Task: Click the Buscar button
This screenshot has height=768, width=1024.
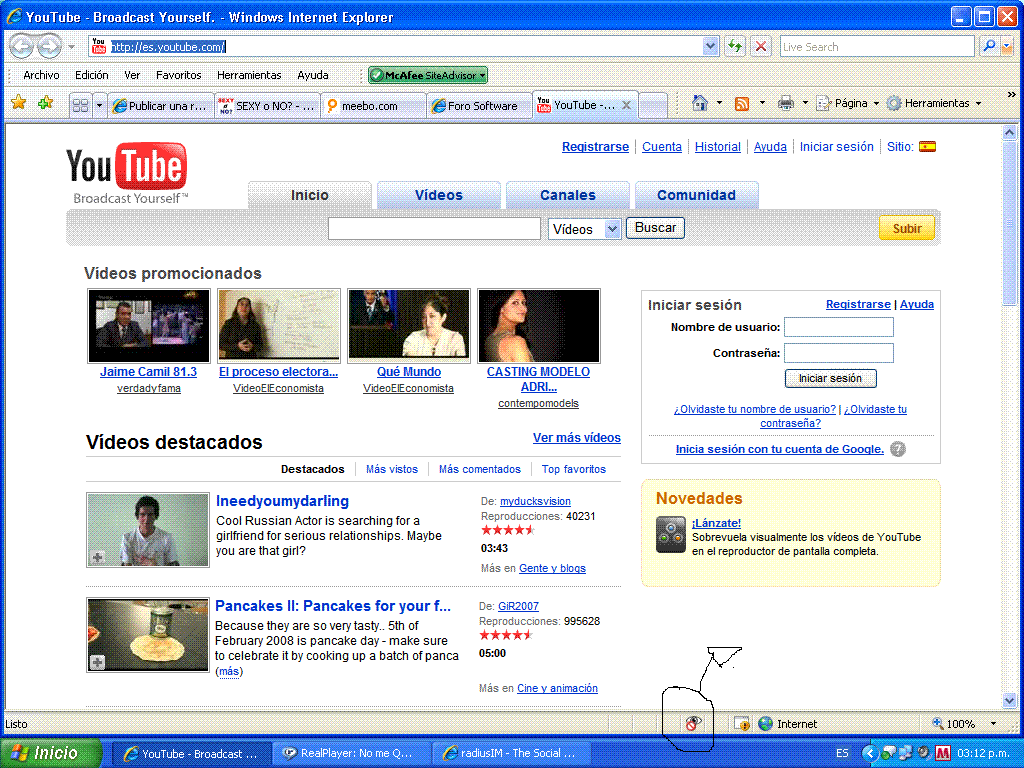Action: click(x=655, y=228)
